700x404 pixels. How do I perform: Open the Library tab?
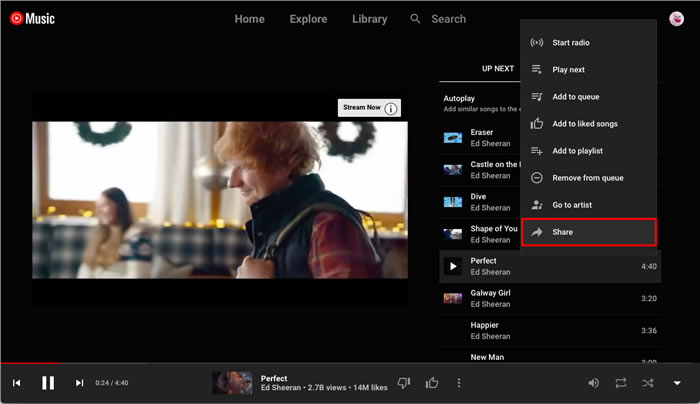370,19
